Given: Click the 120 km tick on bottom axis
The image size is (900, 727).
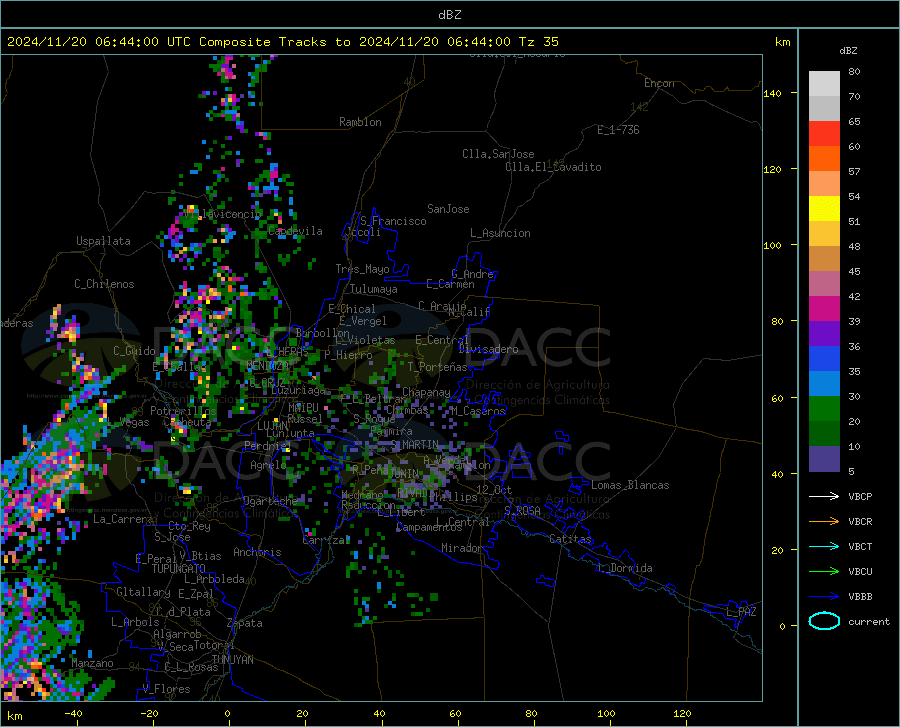Looking at the screenshot, I should click(x=682, y=713).
